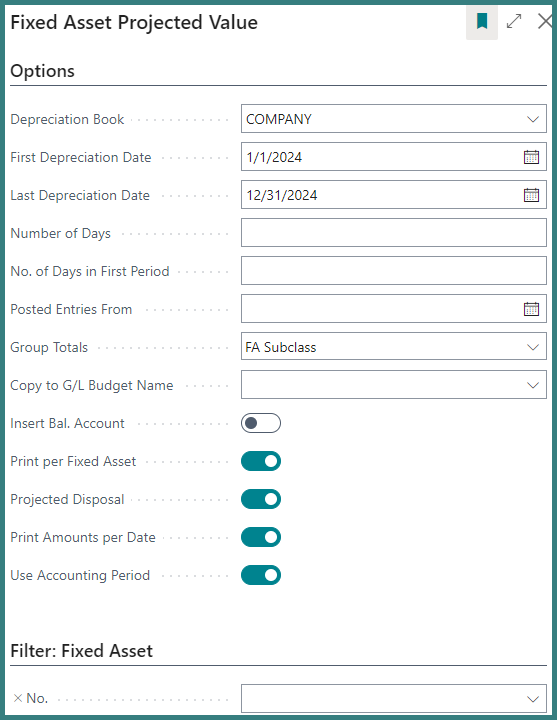Viewport: 557px width, 721px height.
Task: Click the Filter: Fixed Asset section header
Action: 81,651
